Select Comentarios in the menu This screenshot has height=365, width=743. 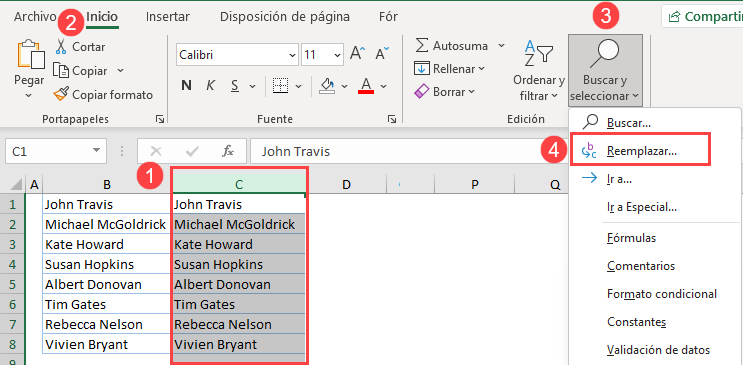[x=655, y=266]
